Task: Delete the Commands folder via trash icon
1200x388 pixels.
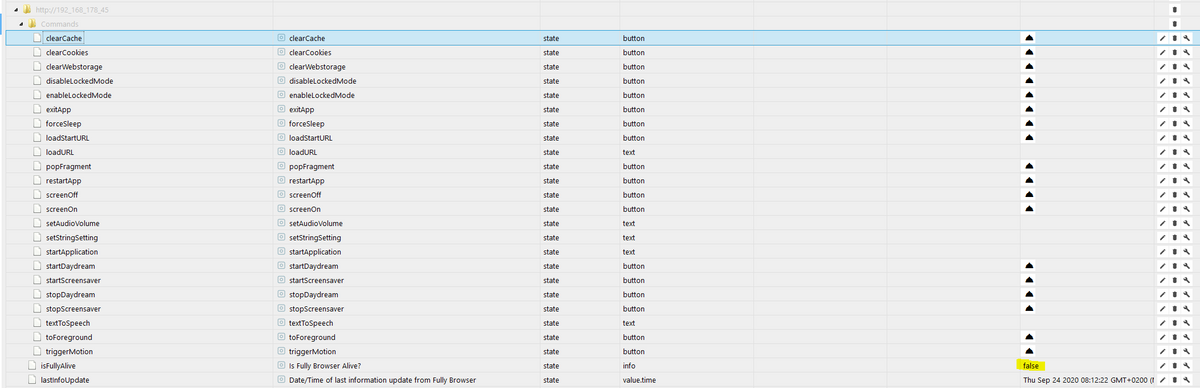Action: (1174, 23)
